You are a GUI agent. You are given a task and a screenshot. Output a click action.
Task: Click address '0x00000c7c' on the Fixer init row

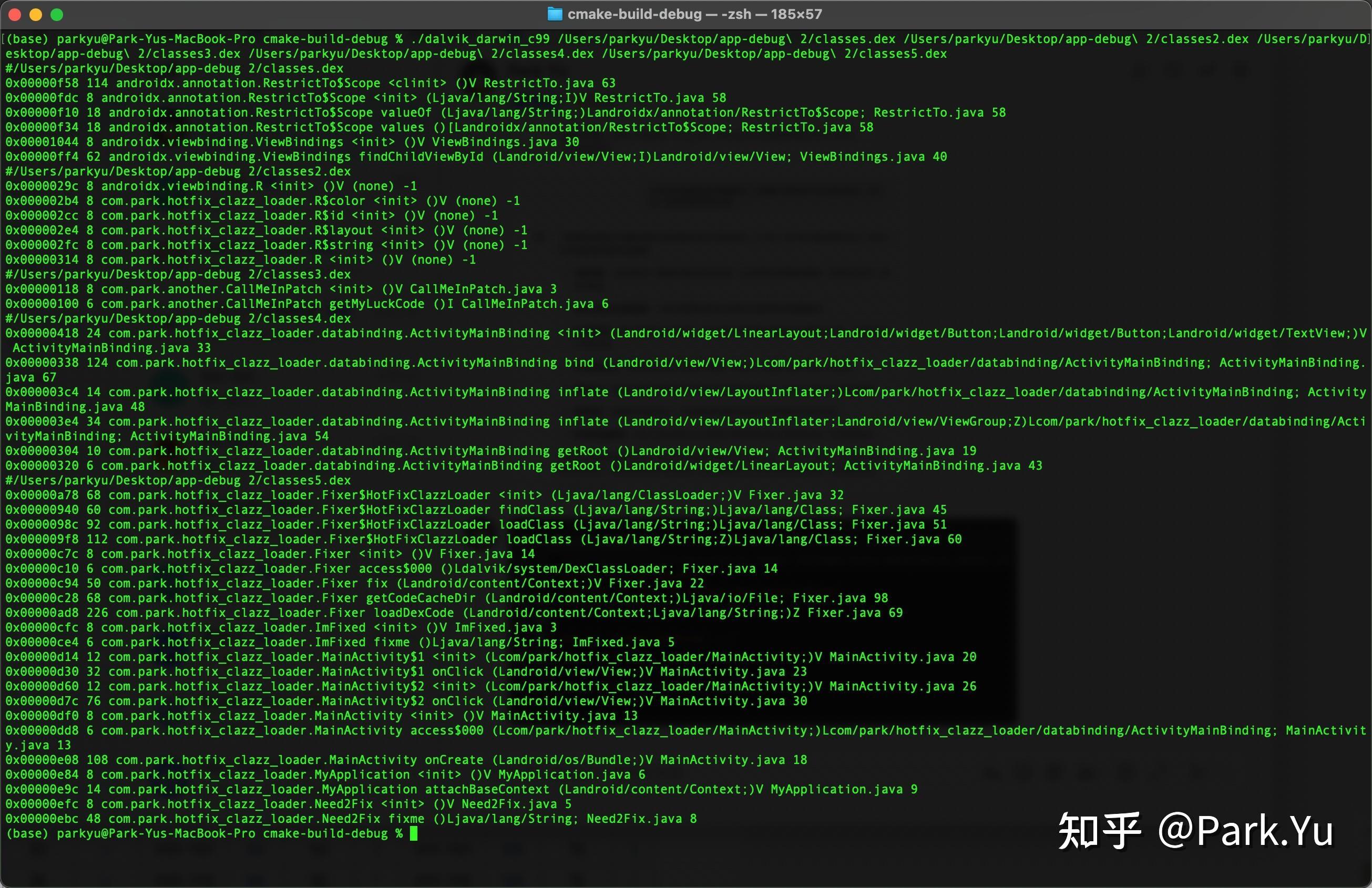(42, 554)
